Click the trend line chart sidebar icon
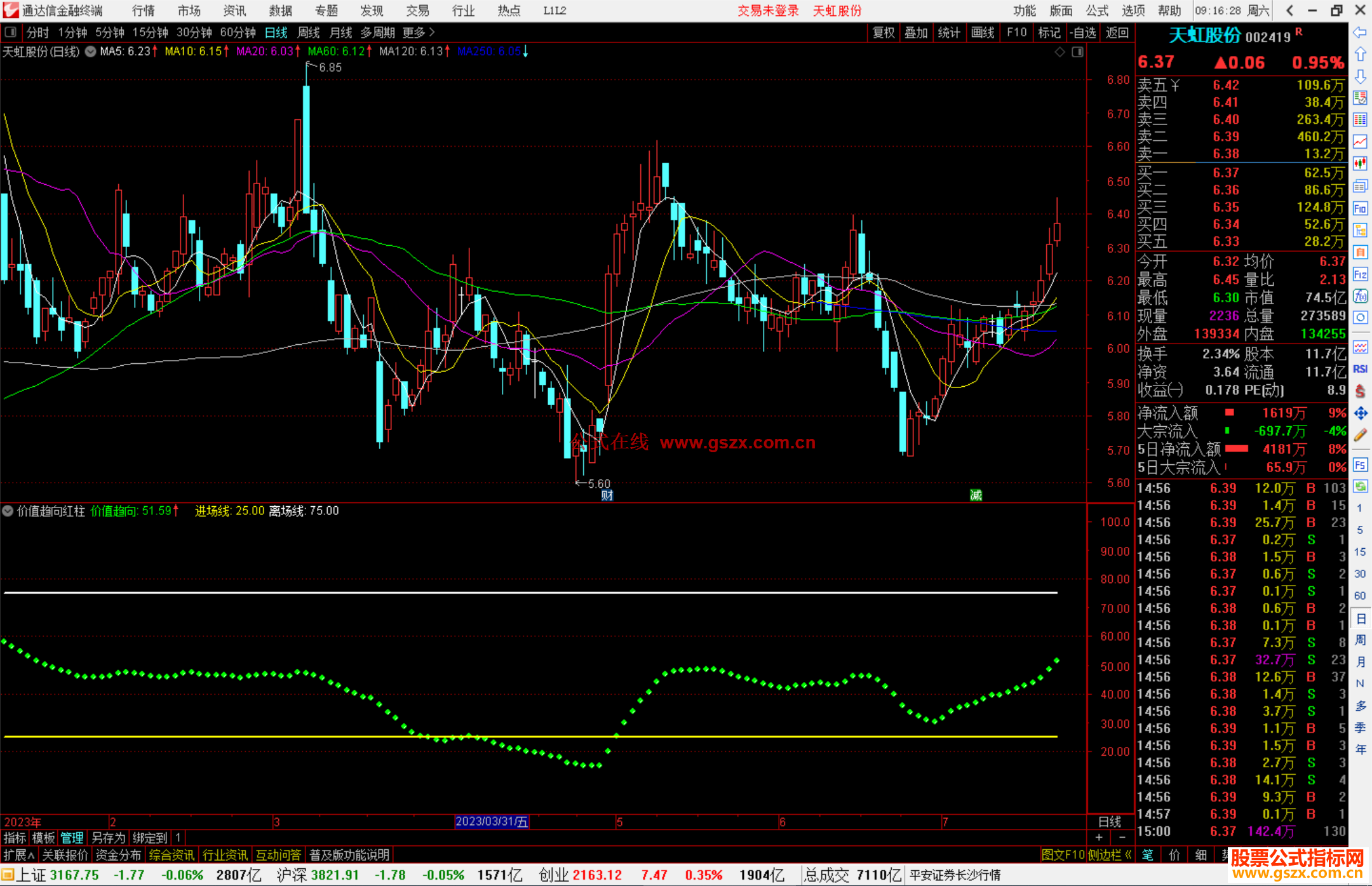This screenshot has height=886, width=1372. coord(1360,142)
